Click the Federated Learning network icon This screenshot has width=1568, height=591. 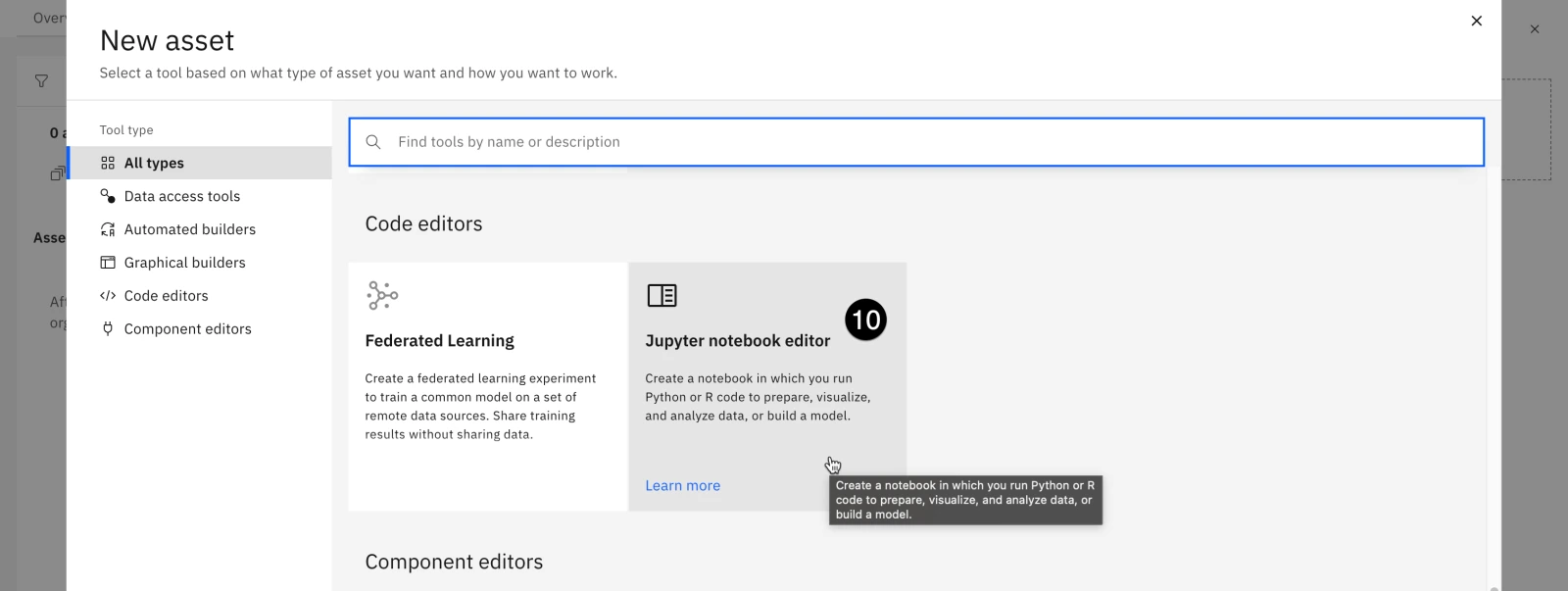tap(382, 295)
